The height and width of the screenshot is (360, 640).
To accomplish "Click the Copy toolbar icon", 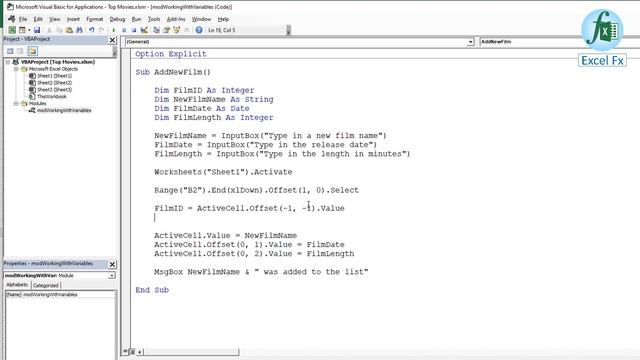I will click(59, 30).
